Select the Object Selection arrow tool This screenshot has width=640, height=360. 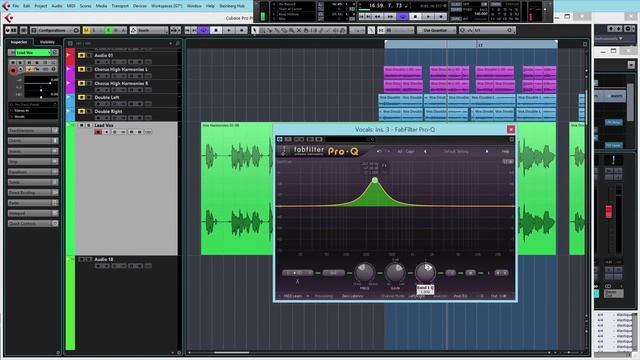(255, 30)
